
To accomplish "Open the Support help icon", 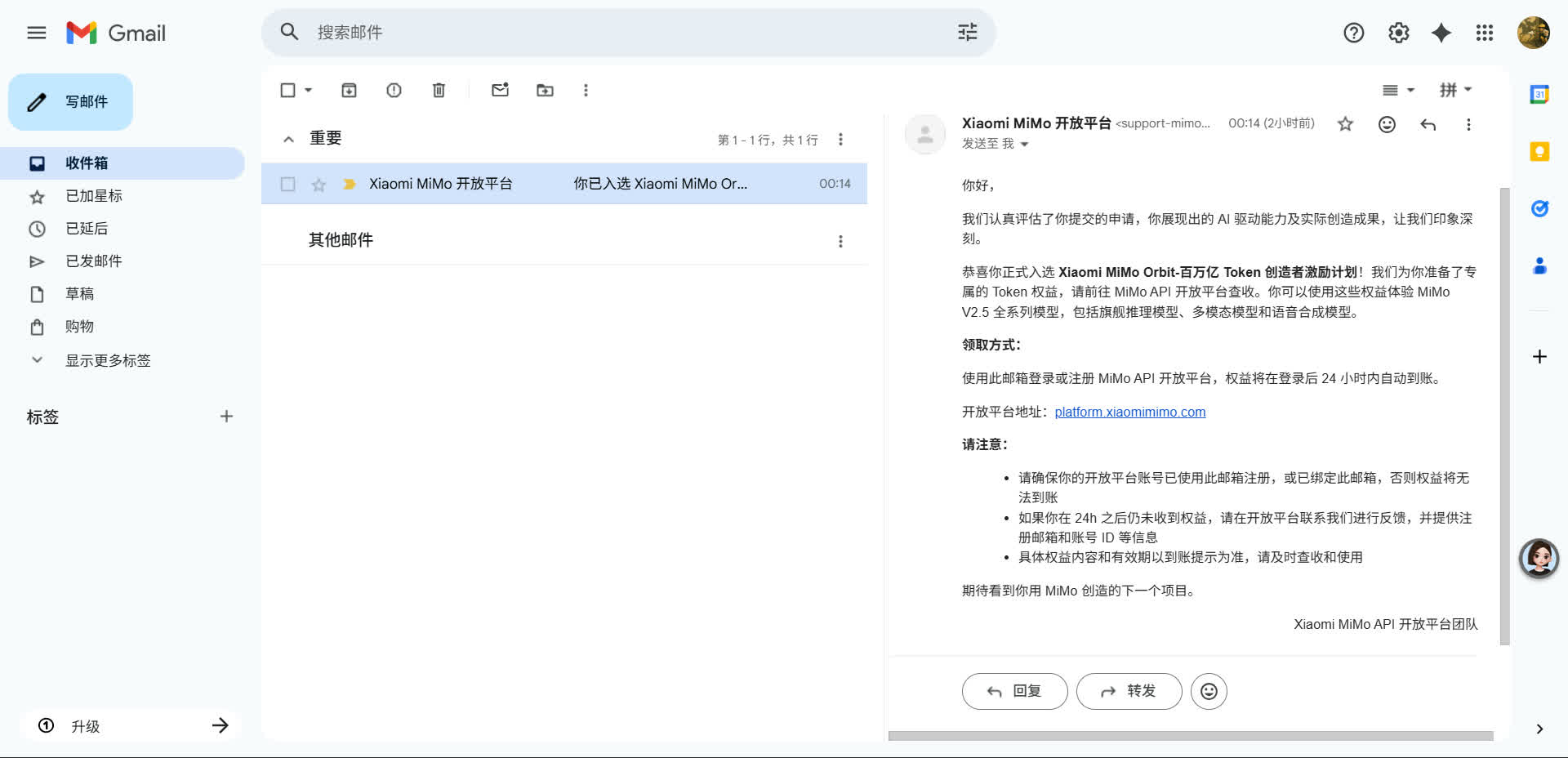I will pos(1354,33).
